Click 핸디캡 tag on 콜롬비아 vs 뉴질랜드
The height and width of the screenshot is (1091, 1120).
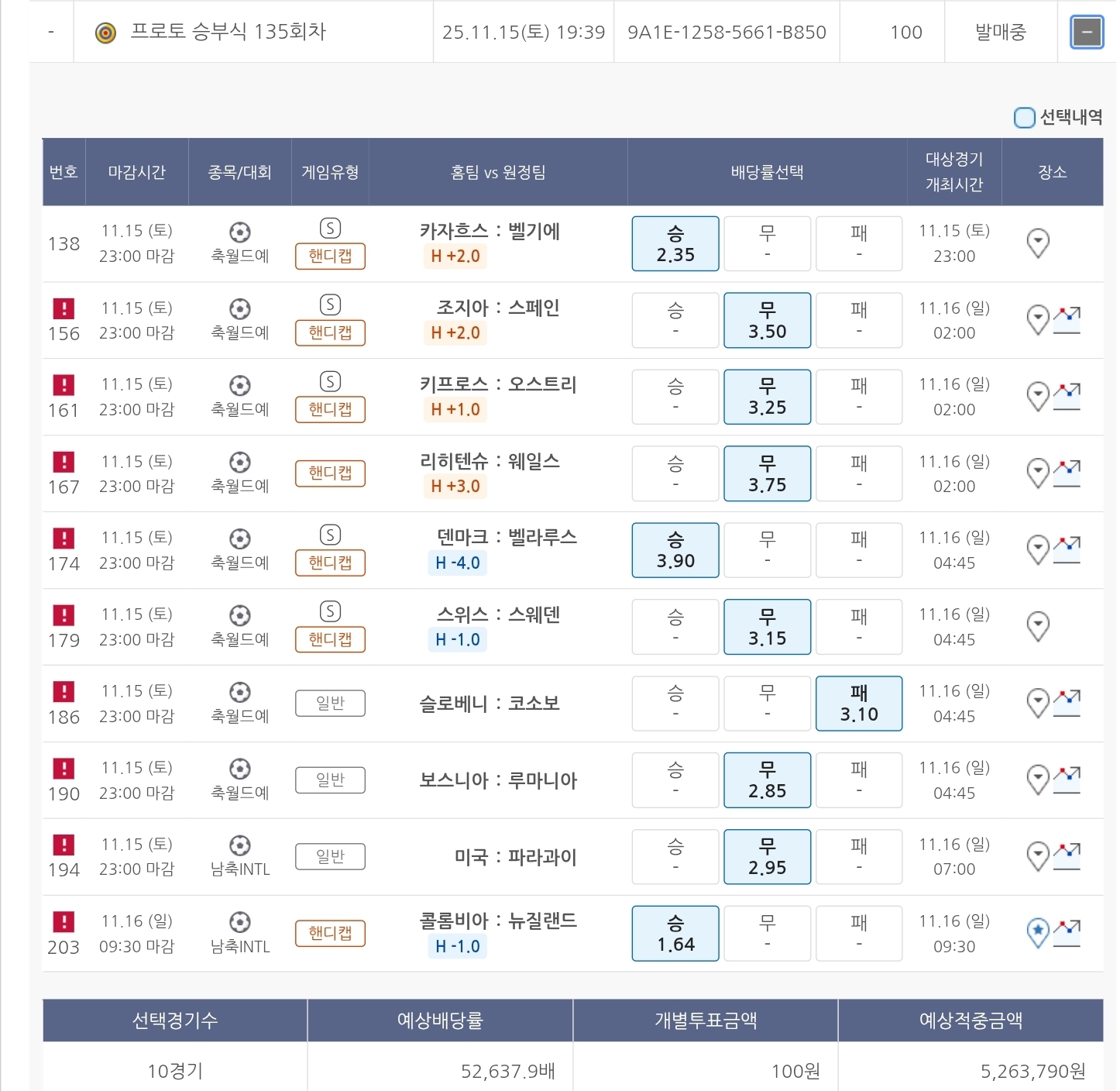pos(330,933)
